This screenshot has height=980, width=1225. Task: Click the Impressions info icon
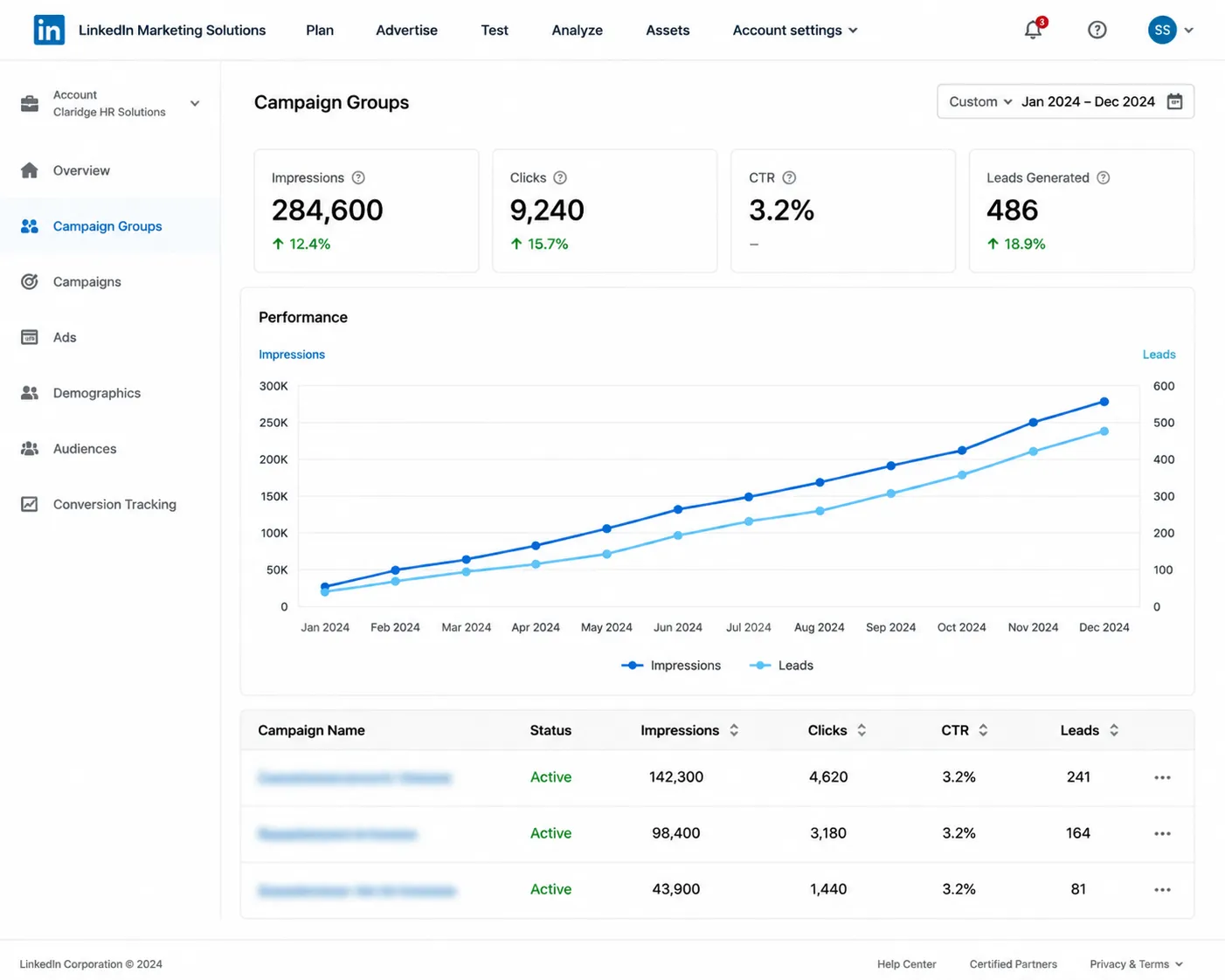pyautogui.click(x=358, y=177)
